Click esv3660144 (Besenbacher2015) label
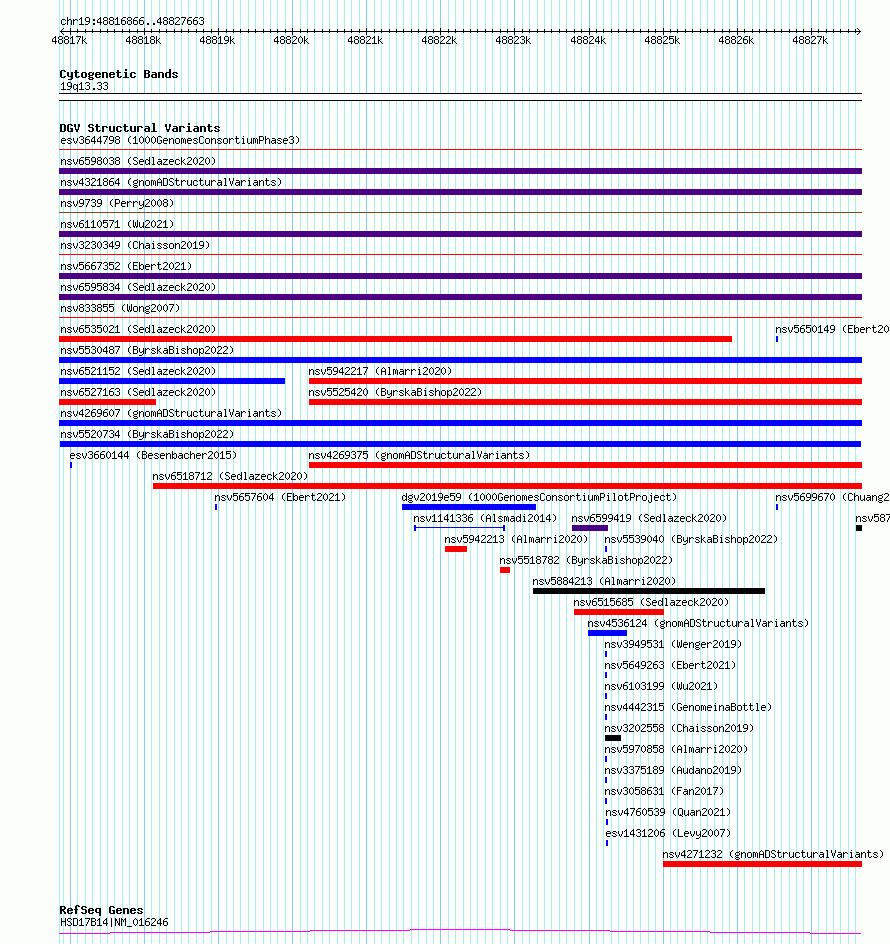Screen dimensions: 890x944 point(154,455)
